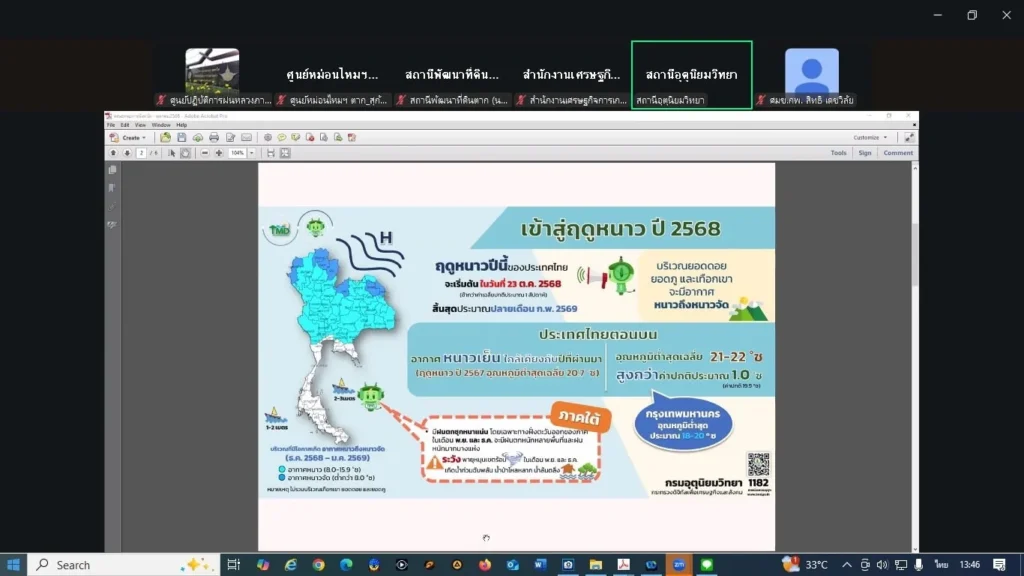Zoom out using the minus icon
Image resolution: width=1024 pixels, height=576 pixels.
(x=205, y=153)
